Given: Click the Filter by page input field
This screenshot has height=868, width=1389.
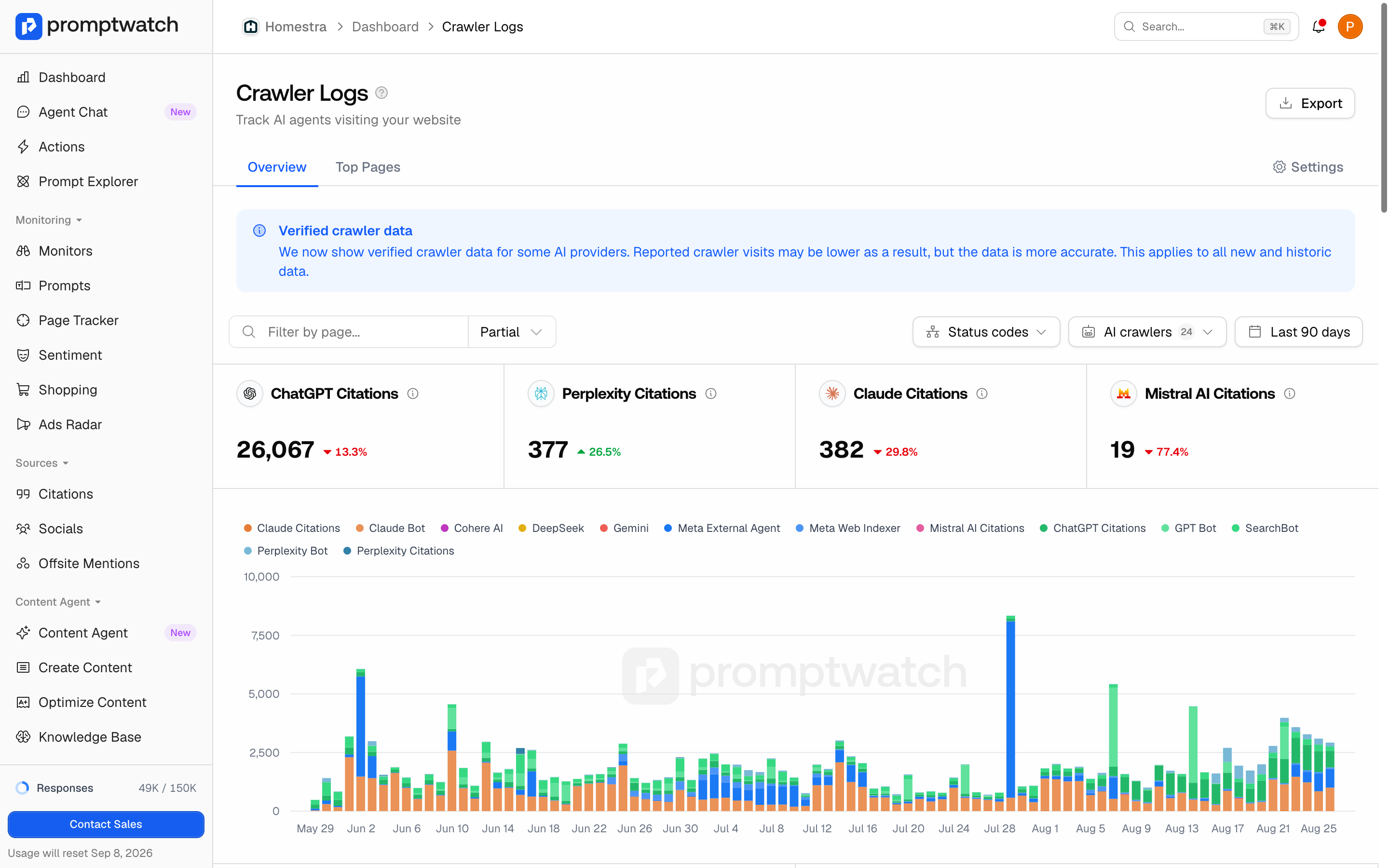Looking at the screenshot, I should (349, 332).
